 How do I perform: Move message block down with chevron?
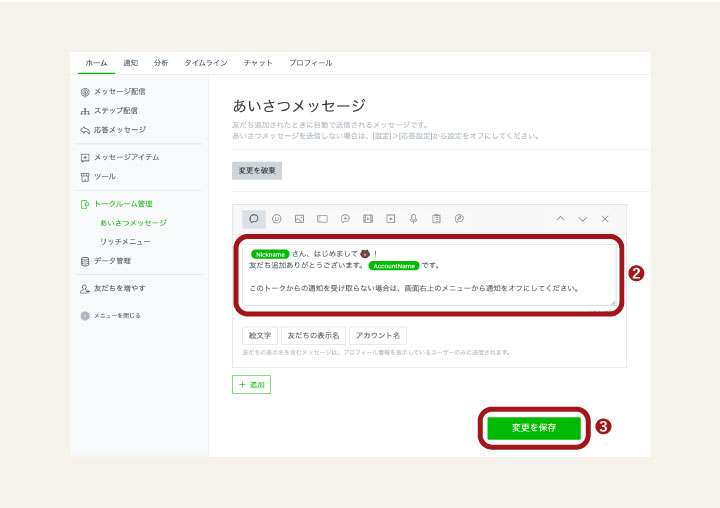[x=583, y=219]
